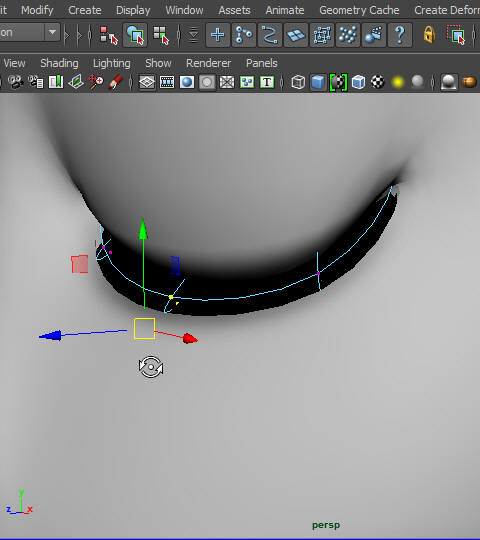Click the blue Z-axis move arrow
The image size is (480, 540).
(51, 336)
